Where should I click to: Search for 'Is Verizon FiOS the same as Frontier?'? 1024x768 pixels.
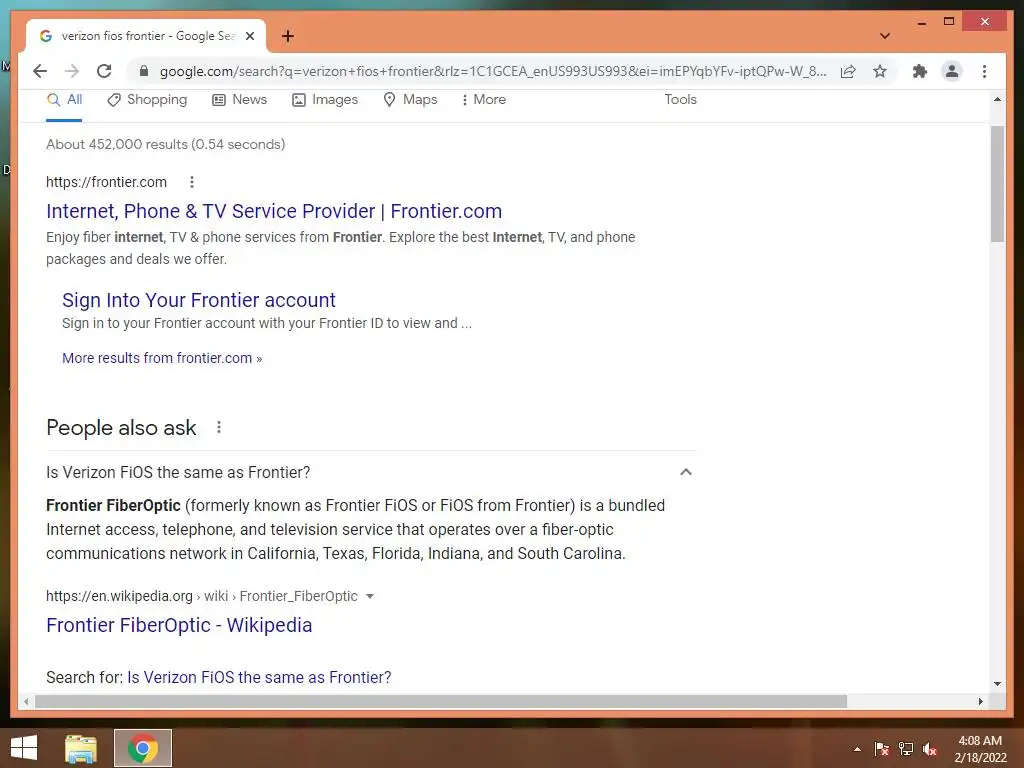pos(259,677)
